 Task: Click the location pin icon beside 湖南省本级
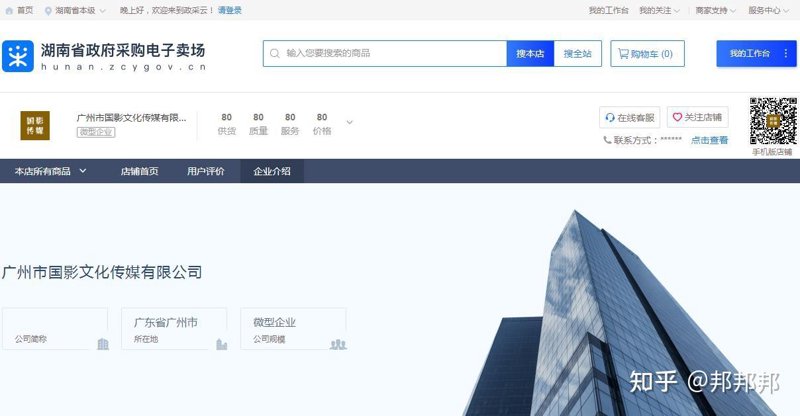tap(48, 11)
